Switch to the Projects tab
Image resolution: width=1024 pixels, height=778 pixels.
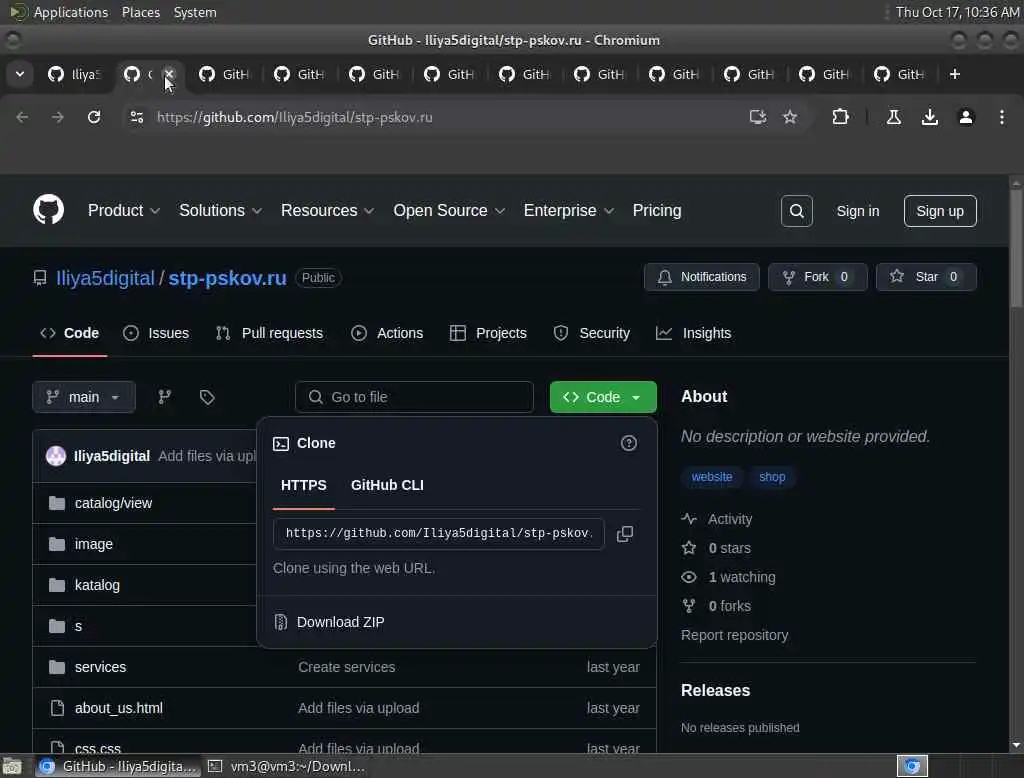tap(488, 333)
